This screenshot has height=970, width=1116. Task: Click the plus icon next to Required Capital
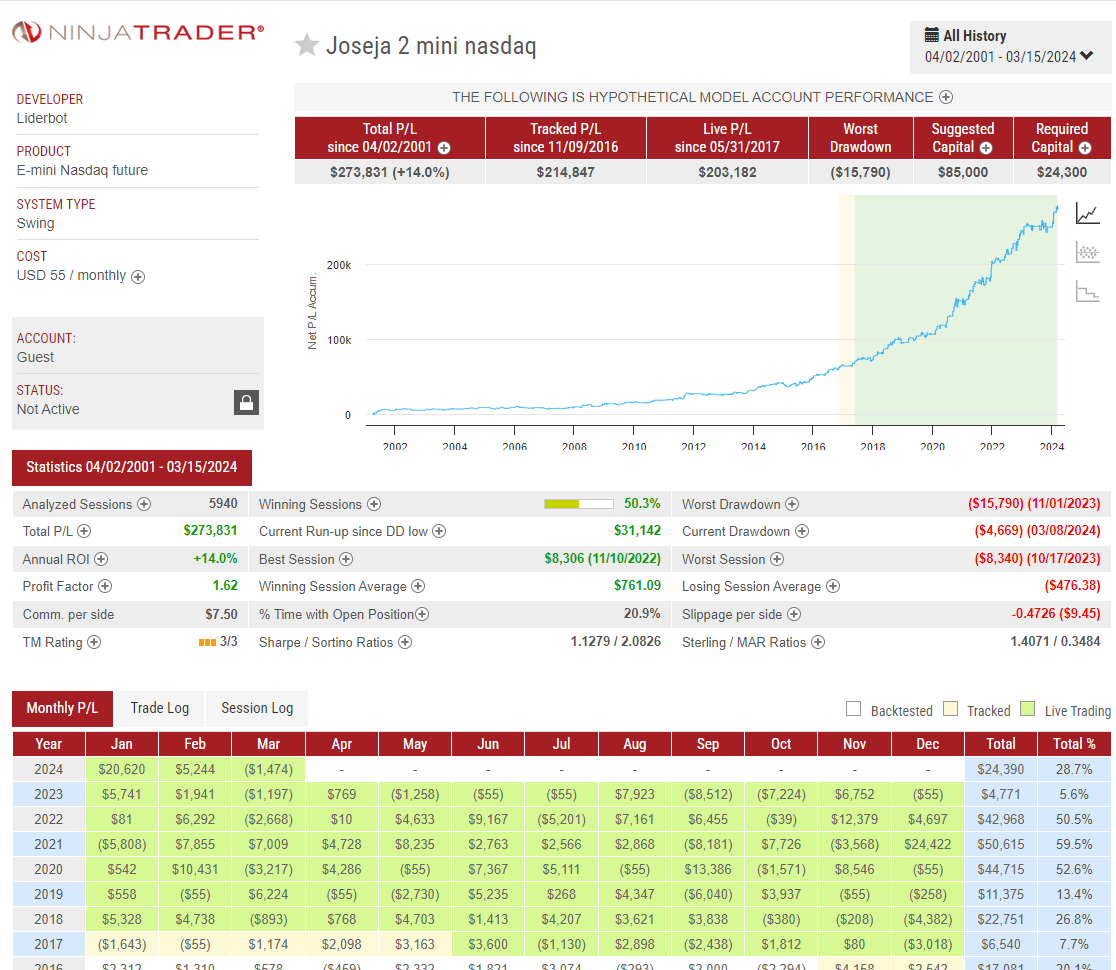click(x=1085, y=148)
